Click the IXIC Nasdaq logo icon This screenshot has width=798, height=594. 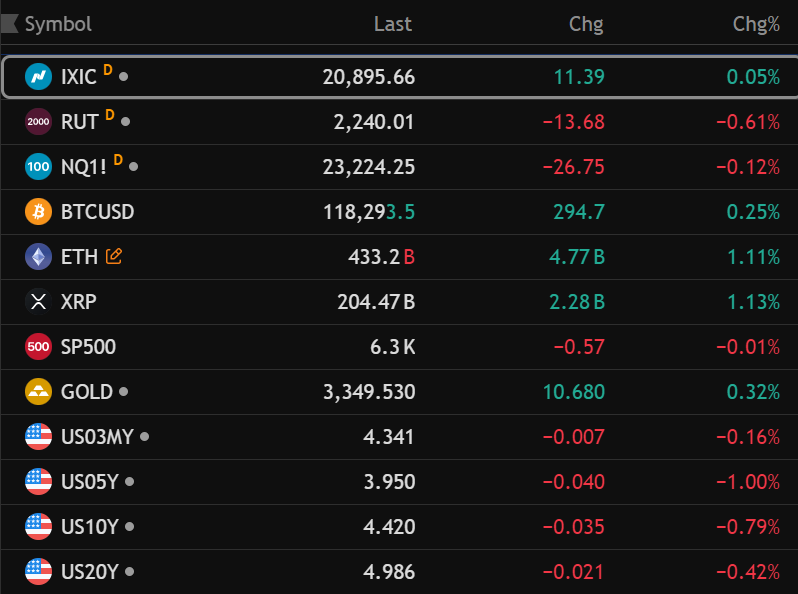point(38,77)
